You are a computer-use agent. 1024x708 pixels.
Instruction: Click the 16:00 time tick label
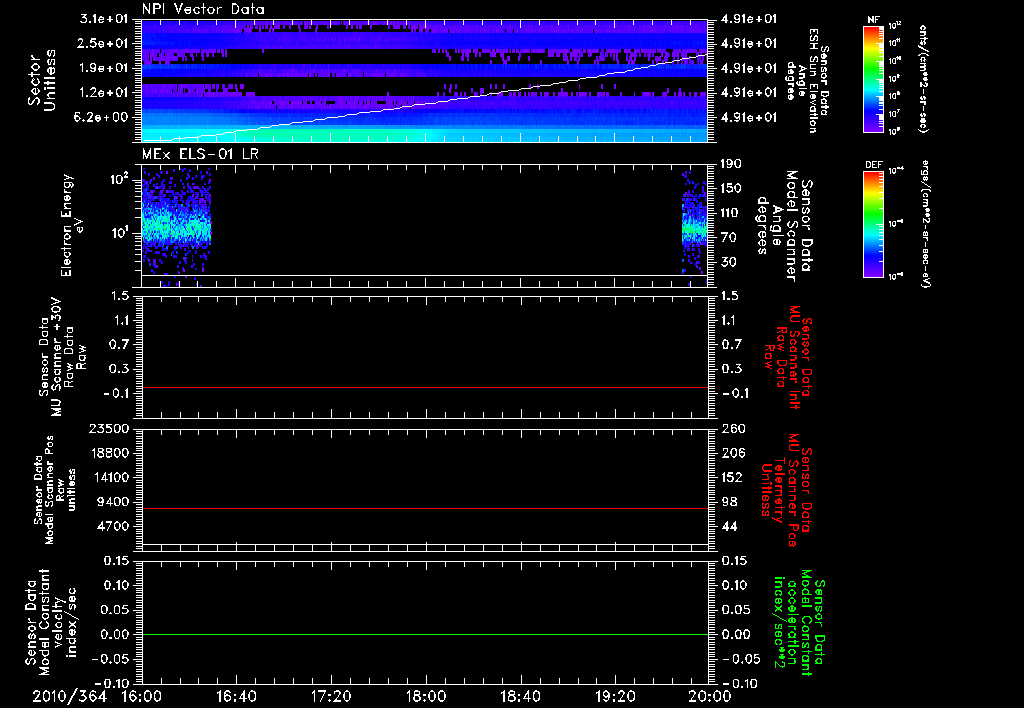click(x=142, y=696)
